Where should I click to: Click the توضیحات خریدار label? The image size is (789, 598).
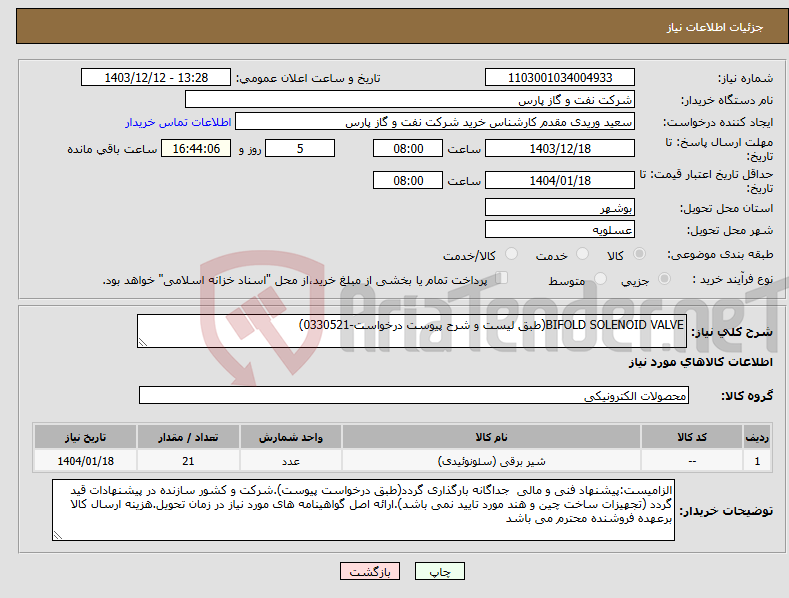tap(726, 511)
